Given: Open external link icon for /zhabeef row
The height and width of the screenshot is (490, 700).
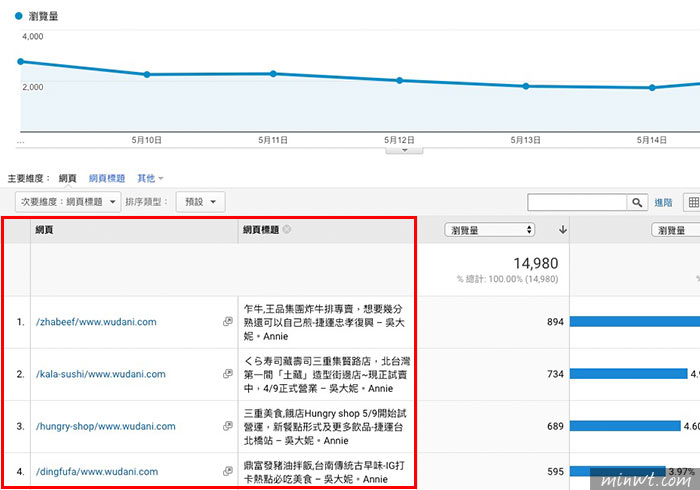Looking at the screenshot, I should (228, 321).
